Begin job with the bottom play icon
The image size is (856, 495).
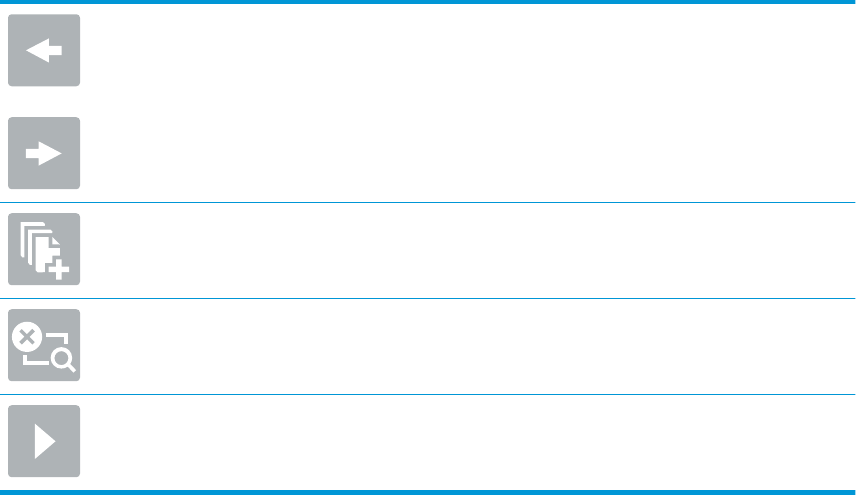coord(44,441)
